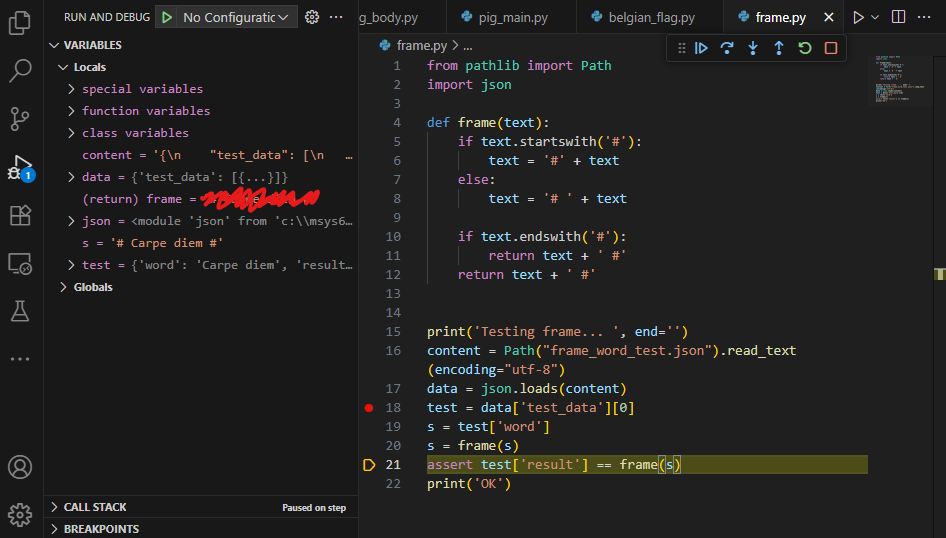Switch to the pig_main.py tab
Viewport: 946px width, 538px height.
click(x=512, y=17)
